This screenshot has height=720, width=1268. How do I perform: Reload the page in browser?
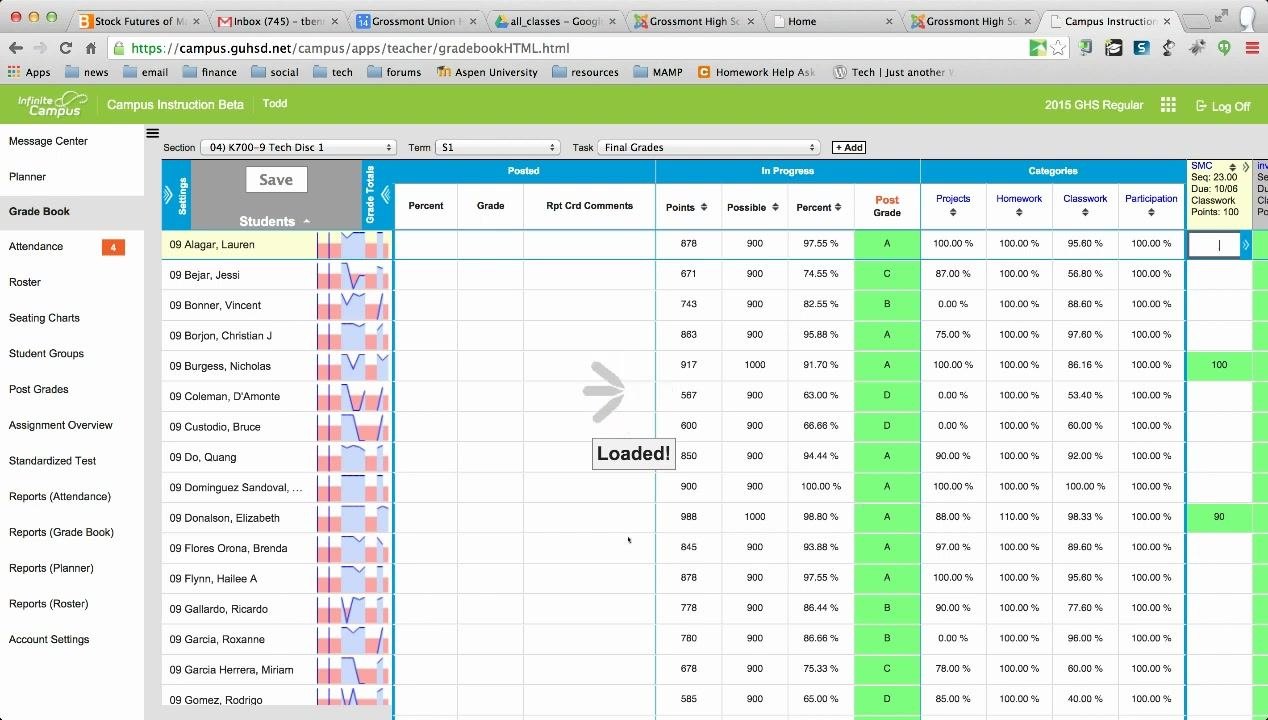[65, 48]
